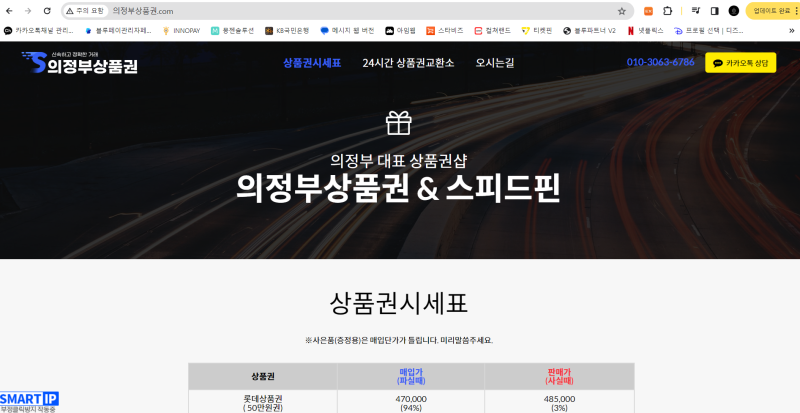Open the 주의 요함 site security warning
The width and height of the screenshot is (800, 413).
85,11
